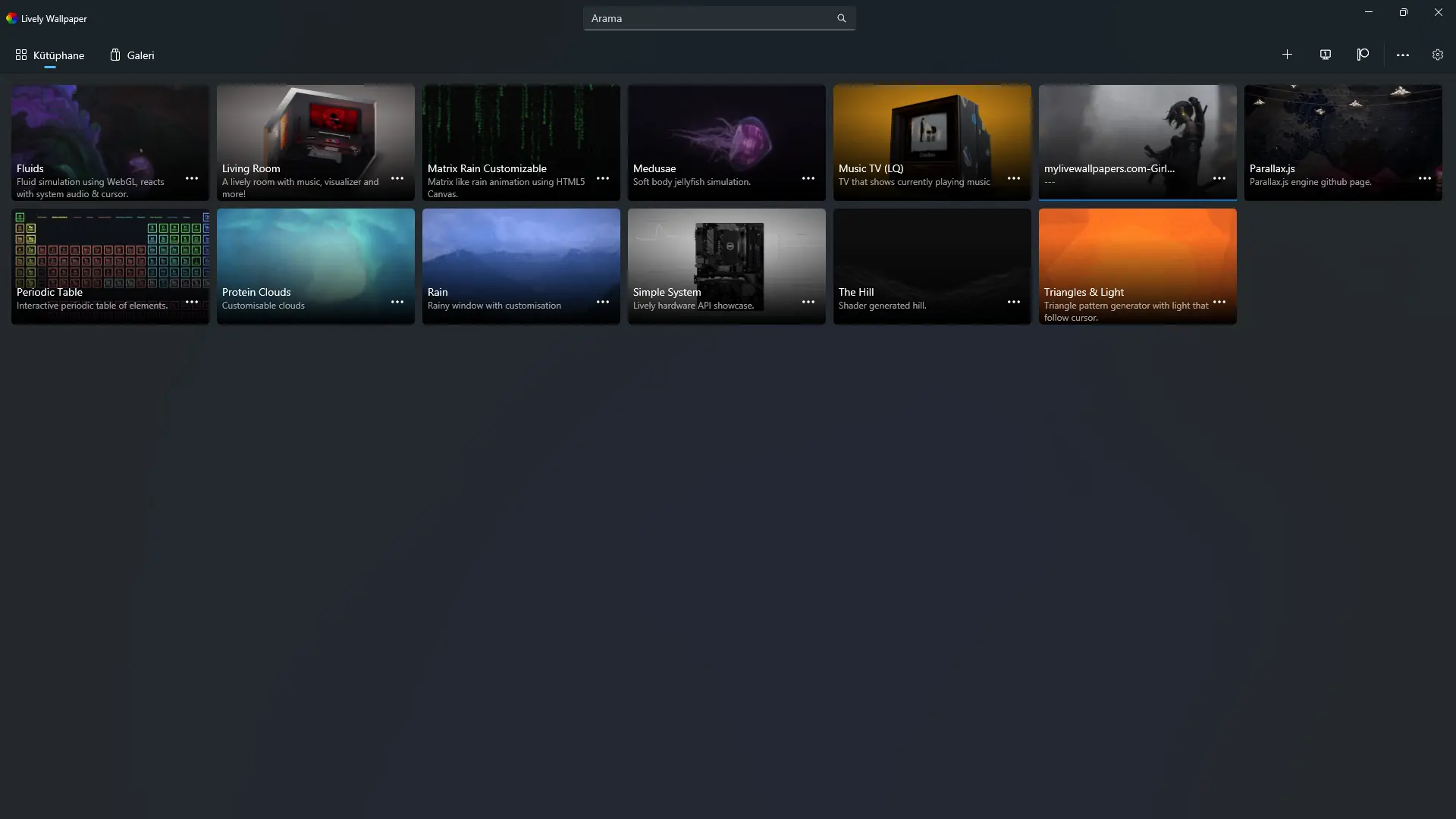Image resolution: width=1456 pixels, height=819 pixels.
Task: Click the Lively Wallpaper app logo
Action: (x=11, y=18)
